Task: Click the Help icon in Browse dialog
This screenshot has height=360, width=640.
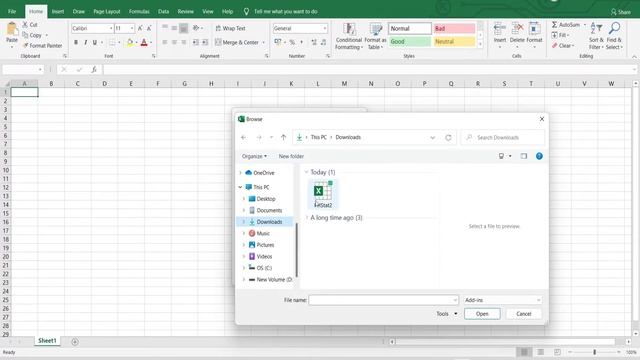Action: (x=539, y=156)
